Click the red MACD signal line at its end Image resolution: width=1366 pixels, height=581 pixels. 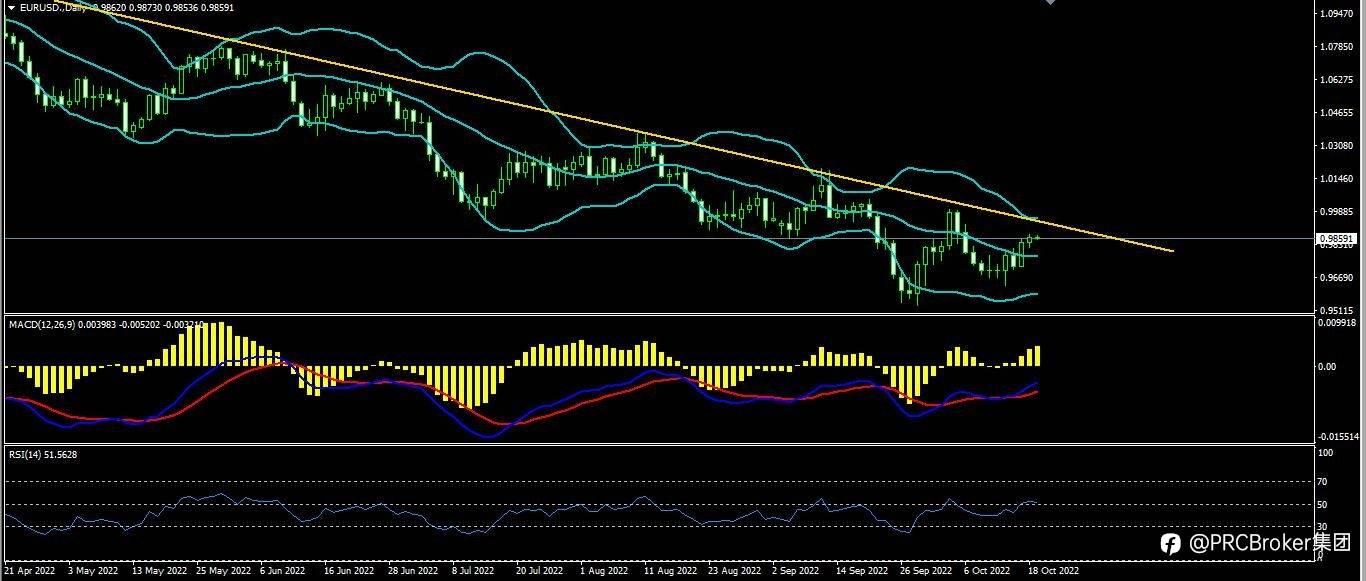point(1036,392)
